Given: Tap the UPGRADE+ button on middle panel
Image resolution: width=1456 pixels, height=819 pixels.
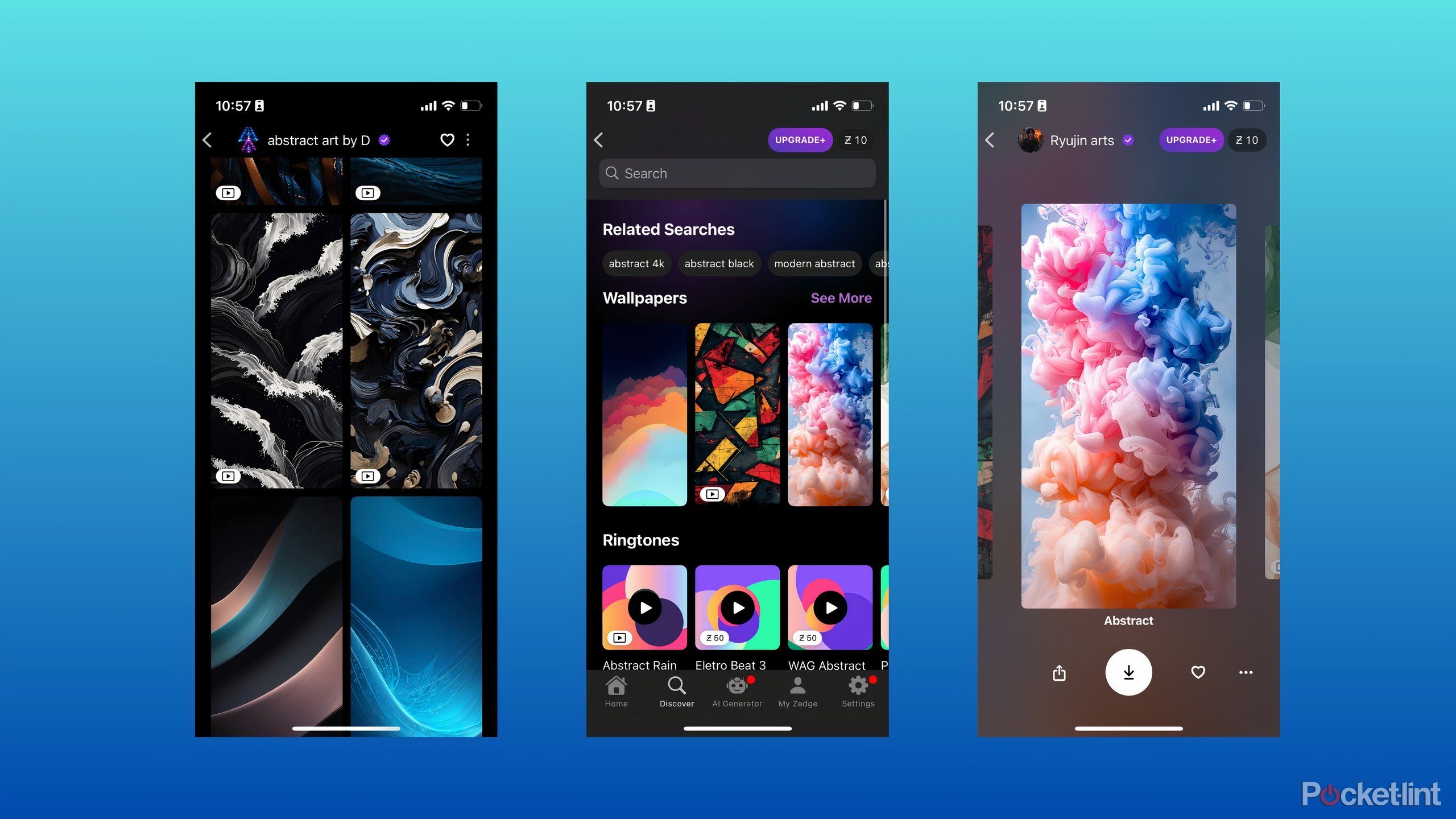Looking at the screenshot, I should [799, 139].
